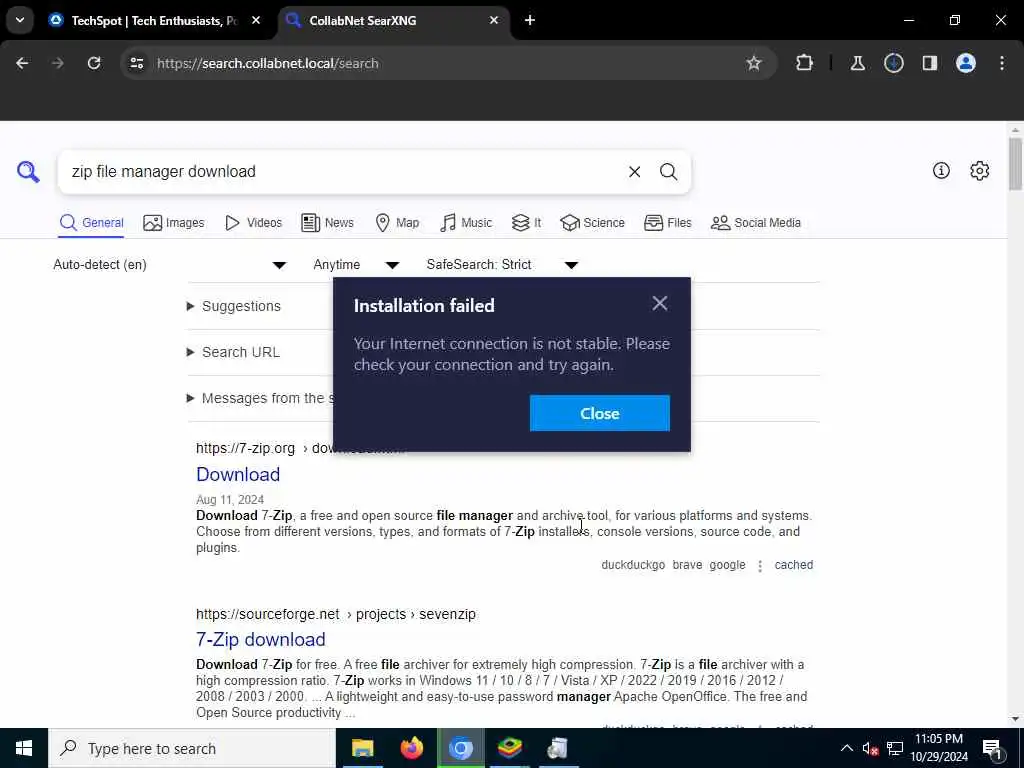The width and height of the screenshot is (1024, 768).
Task: Open SearXNG preferences gear icon
Action: click(979, 170)
